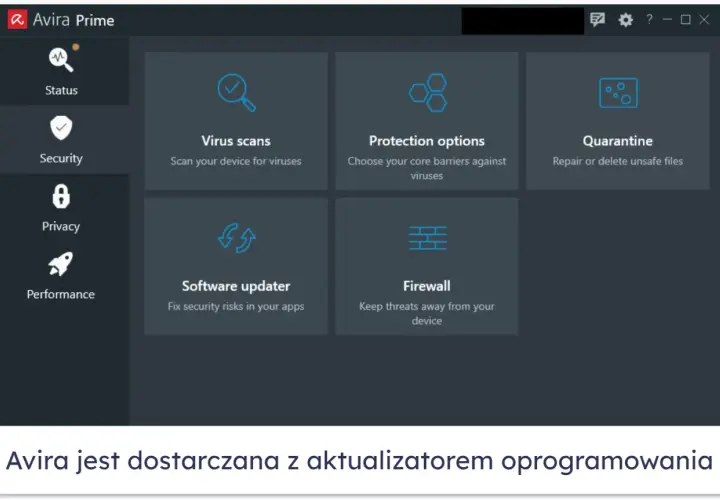Maximize the Avira Prime window
The height and width of the screenshot is (500, 720).
coord(686,19)
